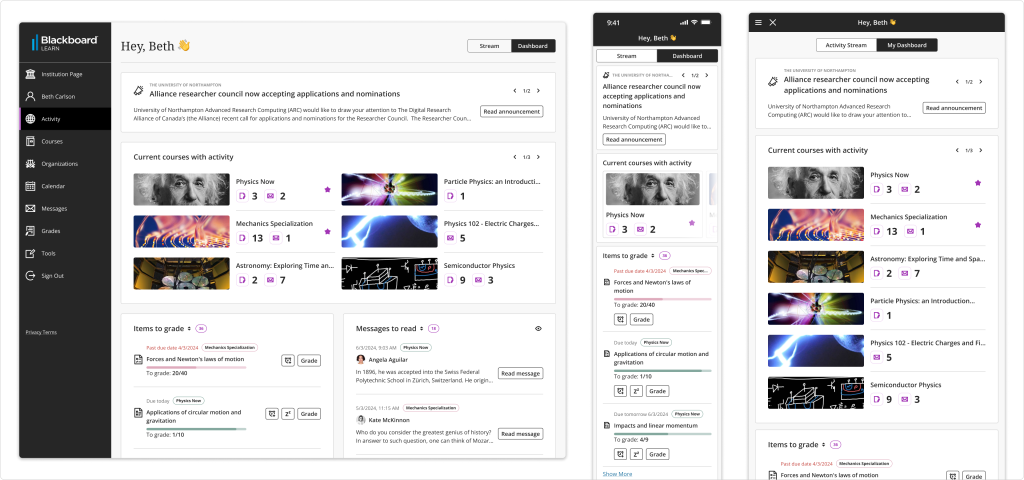Click desktop Forces and Newton's laws progress bar
1024x480 pixels.
196,367
